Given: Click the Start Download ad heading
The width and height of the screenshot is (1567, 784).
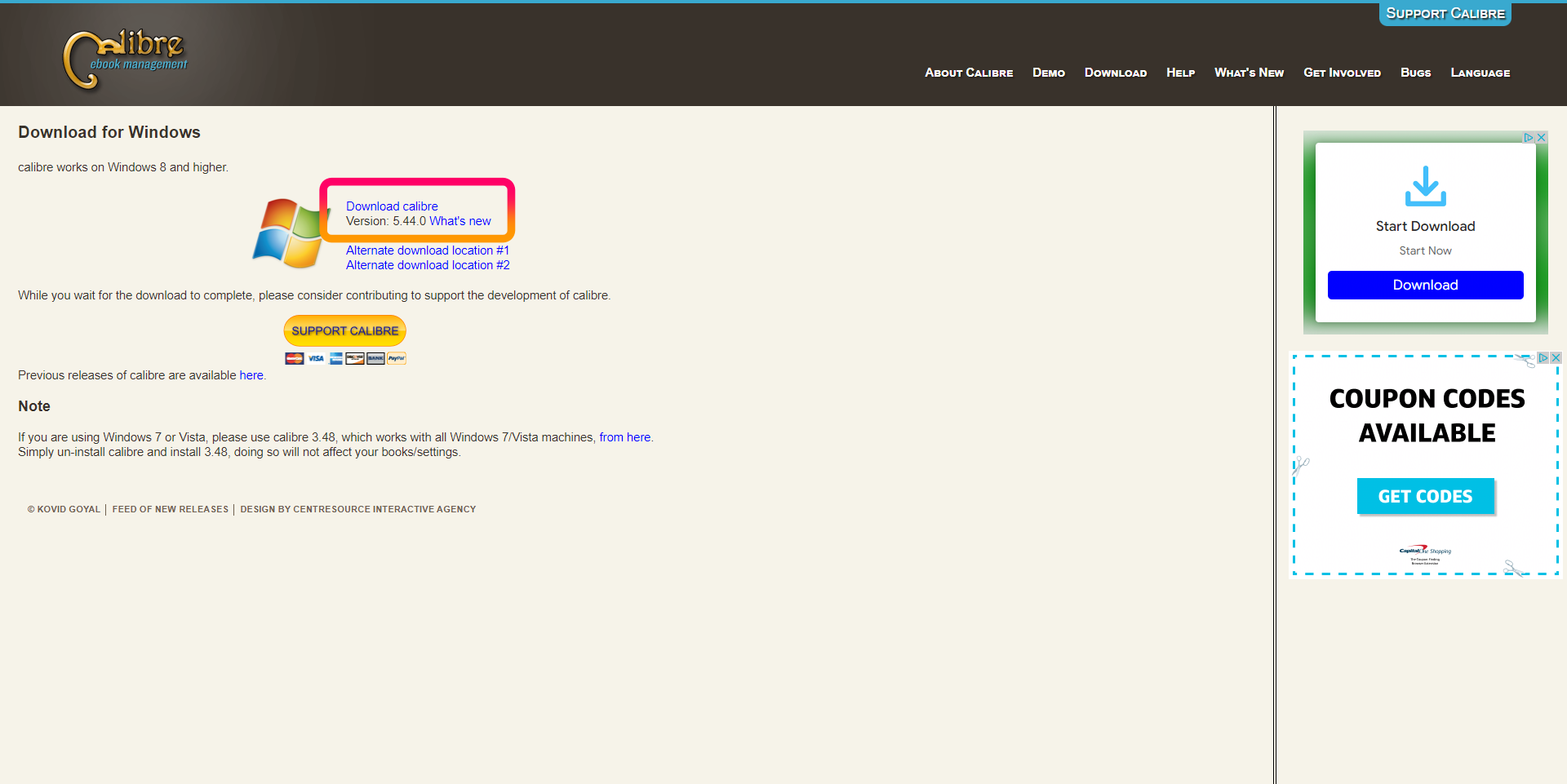Looking at the screenshot, I should pos(1425,226).
